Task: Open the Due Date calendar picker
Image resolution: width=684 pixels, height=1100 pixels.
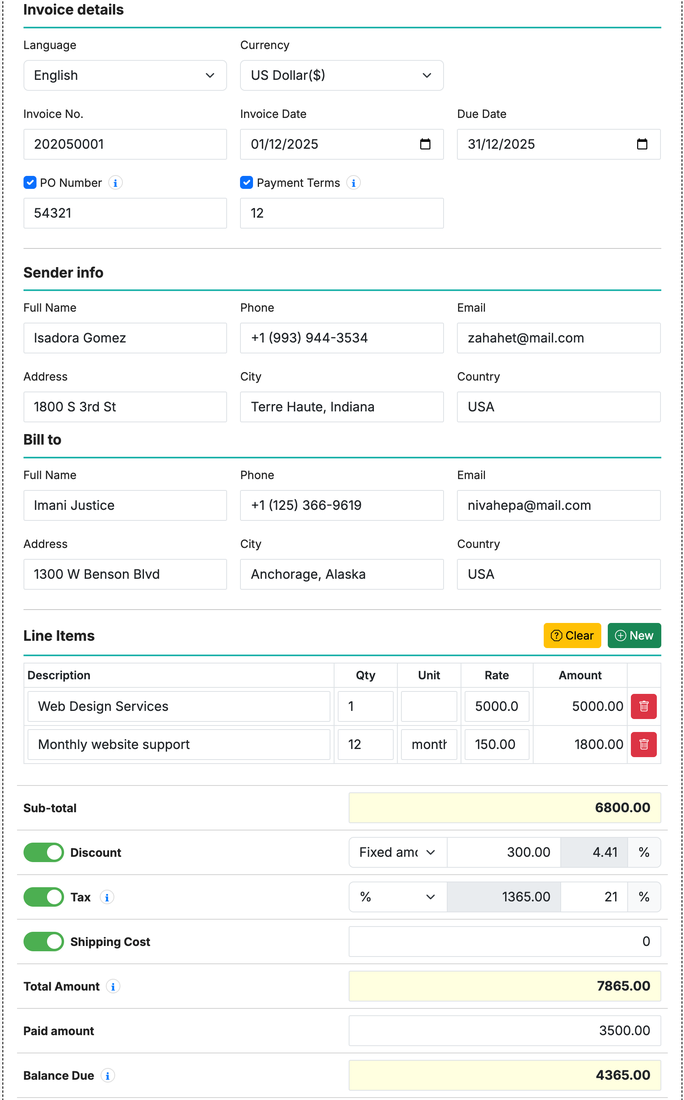Action: (x=644, y=144)
